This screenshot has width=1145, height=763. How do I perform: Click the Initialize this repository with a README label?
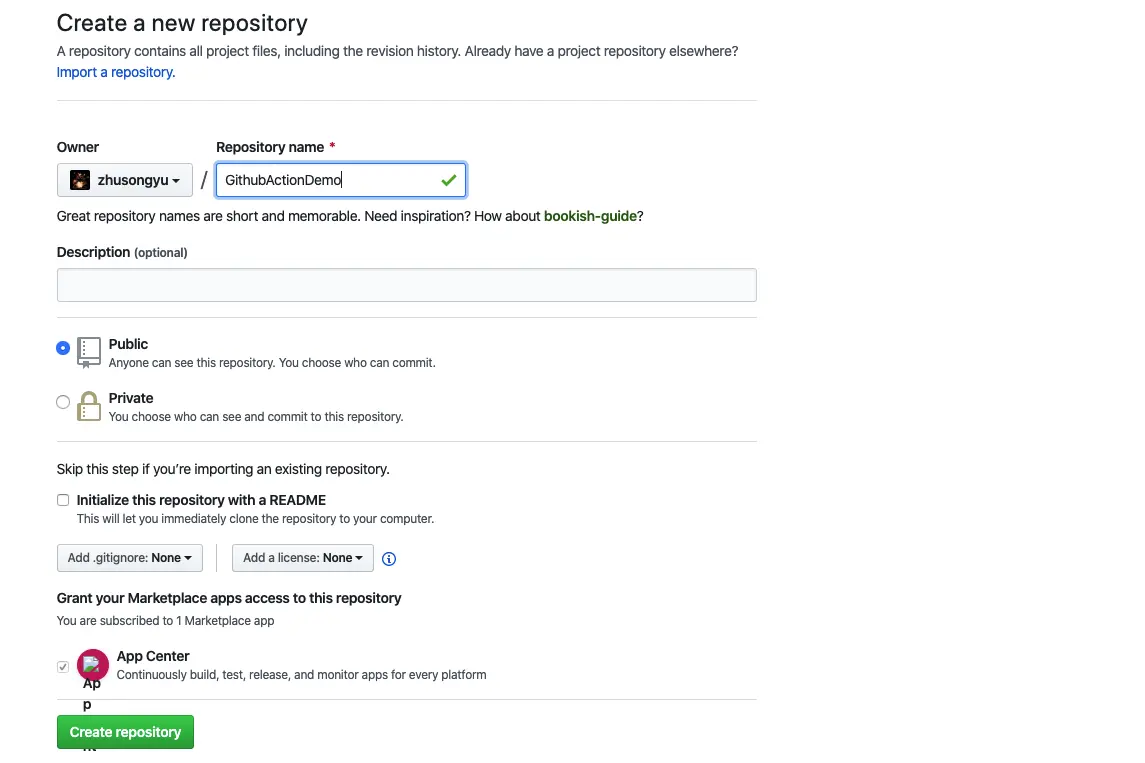201,500
